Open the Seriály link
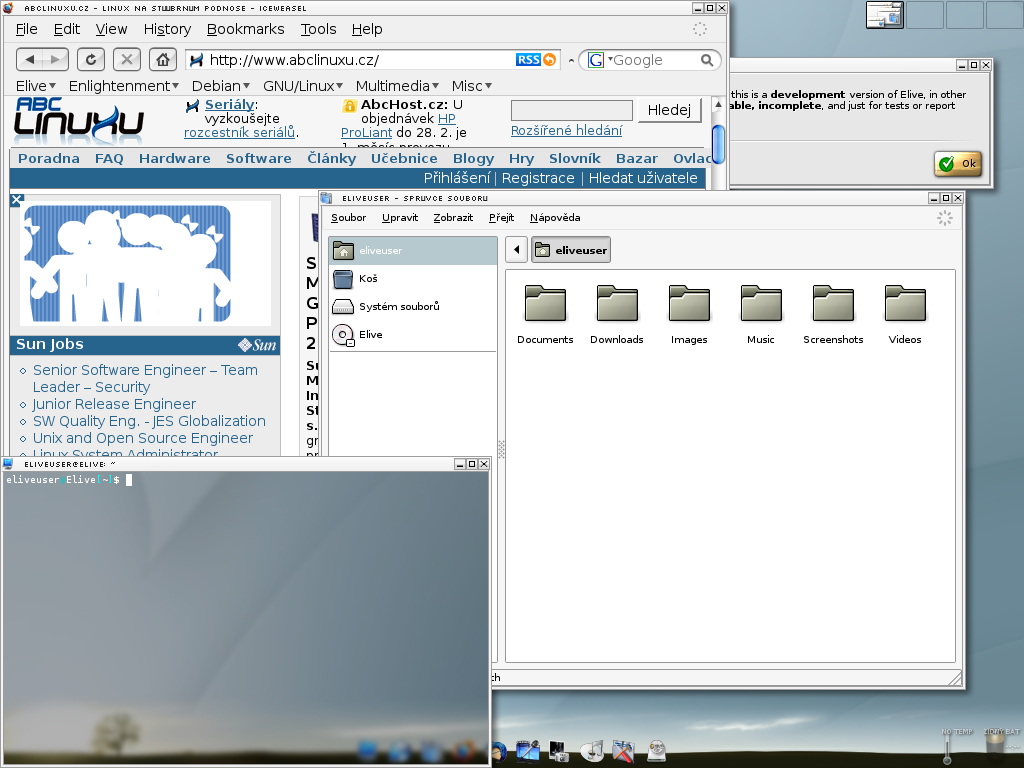This screenshot has height=768, width=1024. (x=229, y=104)
